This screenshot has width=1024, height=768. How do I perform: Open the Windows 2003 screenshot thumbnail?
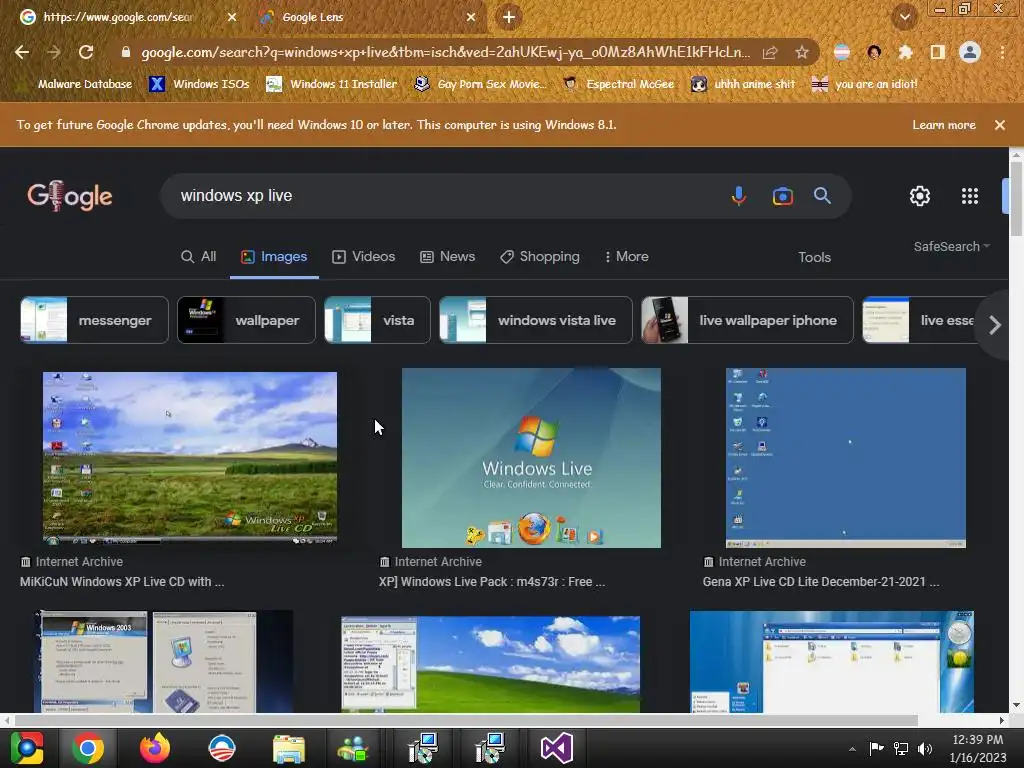click(x=164, y=662)
